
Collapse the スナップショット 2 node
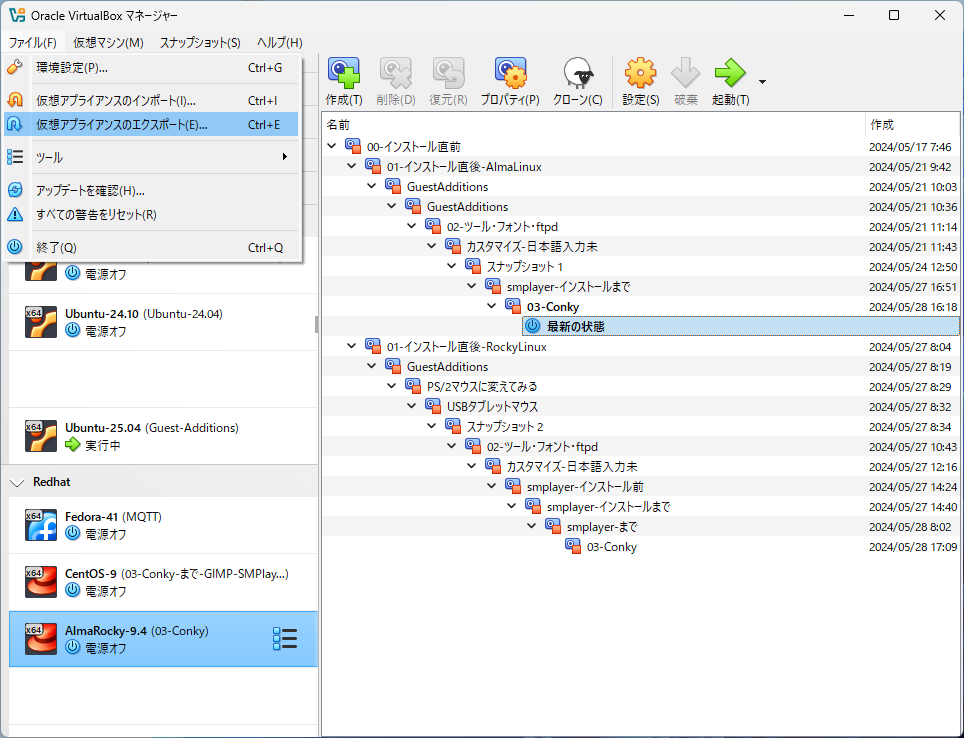(432, 426)
